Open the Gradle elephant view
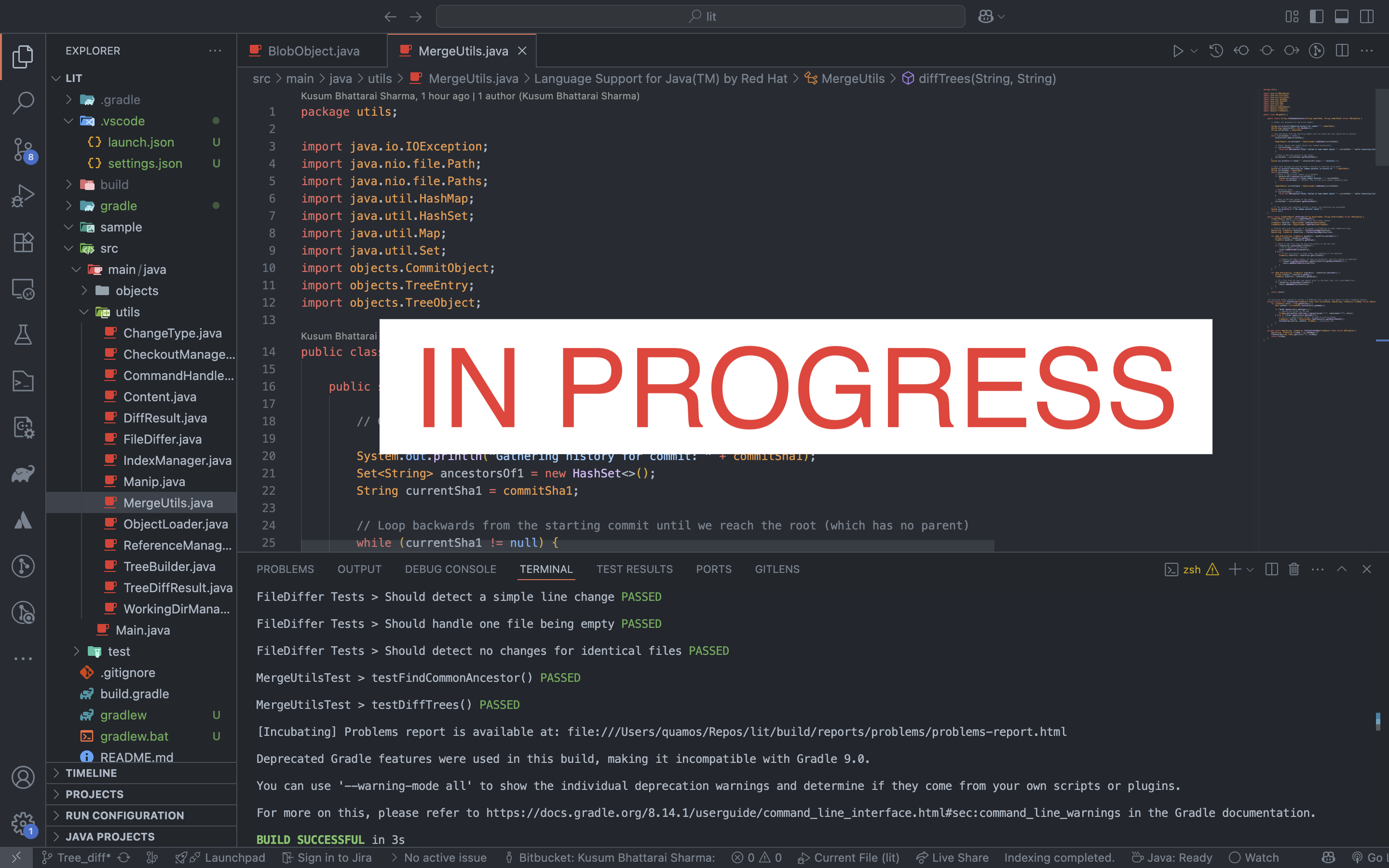Image resolution: width=1389 pixels, height=868 pixels. click(23, 474)
